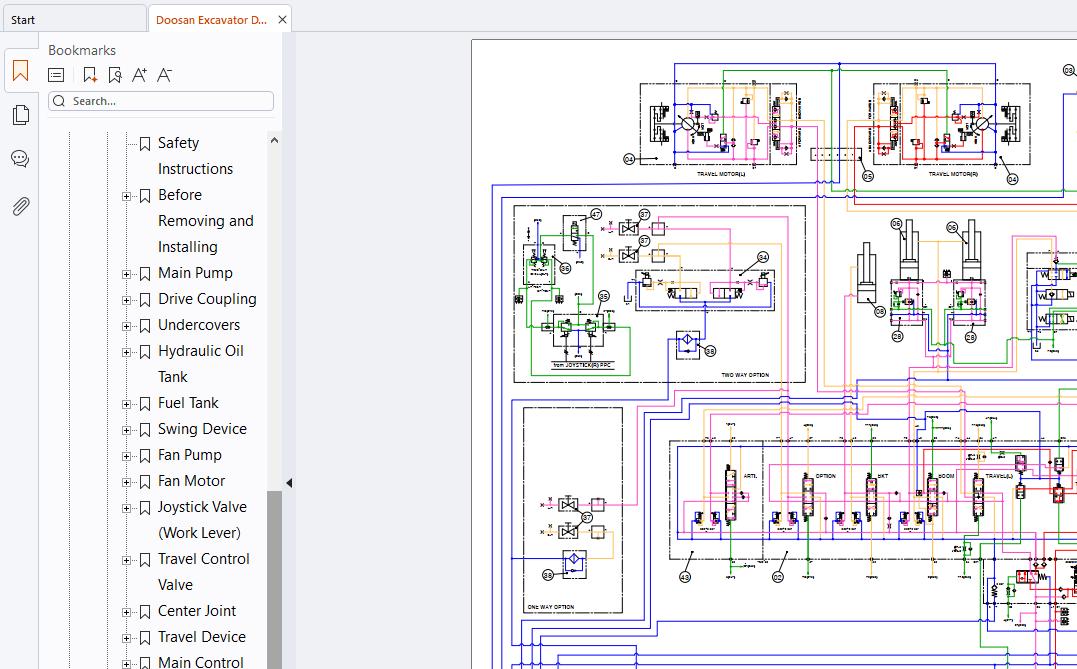Expand the Swing Device bookmark node
Image resolution: width=1077 pixels, height=669 pixels.
[126, 430]
